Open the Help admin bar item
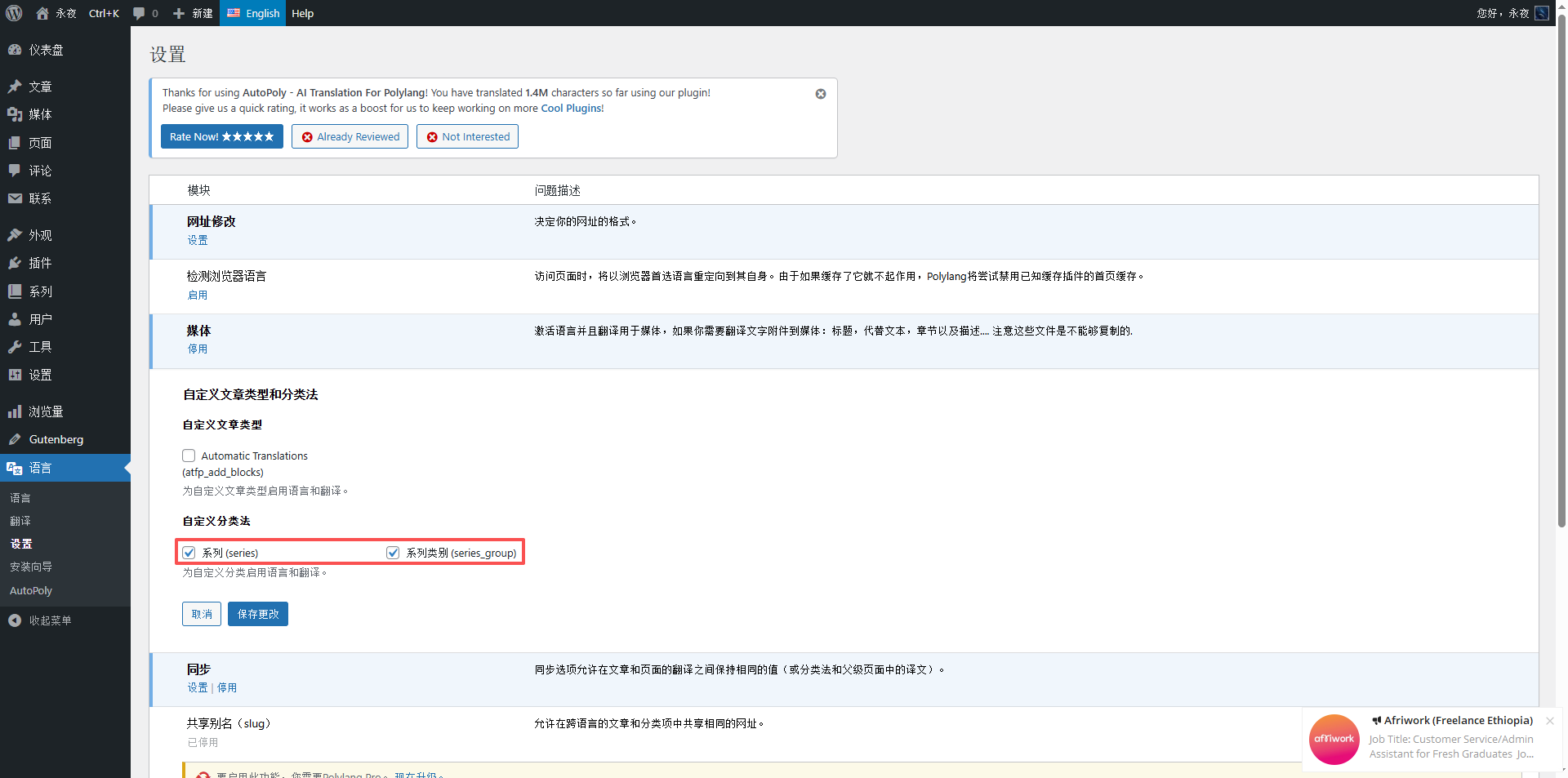The image size is (1568, 778). point(302,13)
